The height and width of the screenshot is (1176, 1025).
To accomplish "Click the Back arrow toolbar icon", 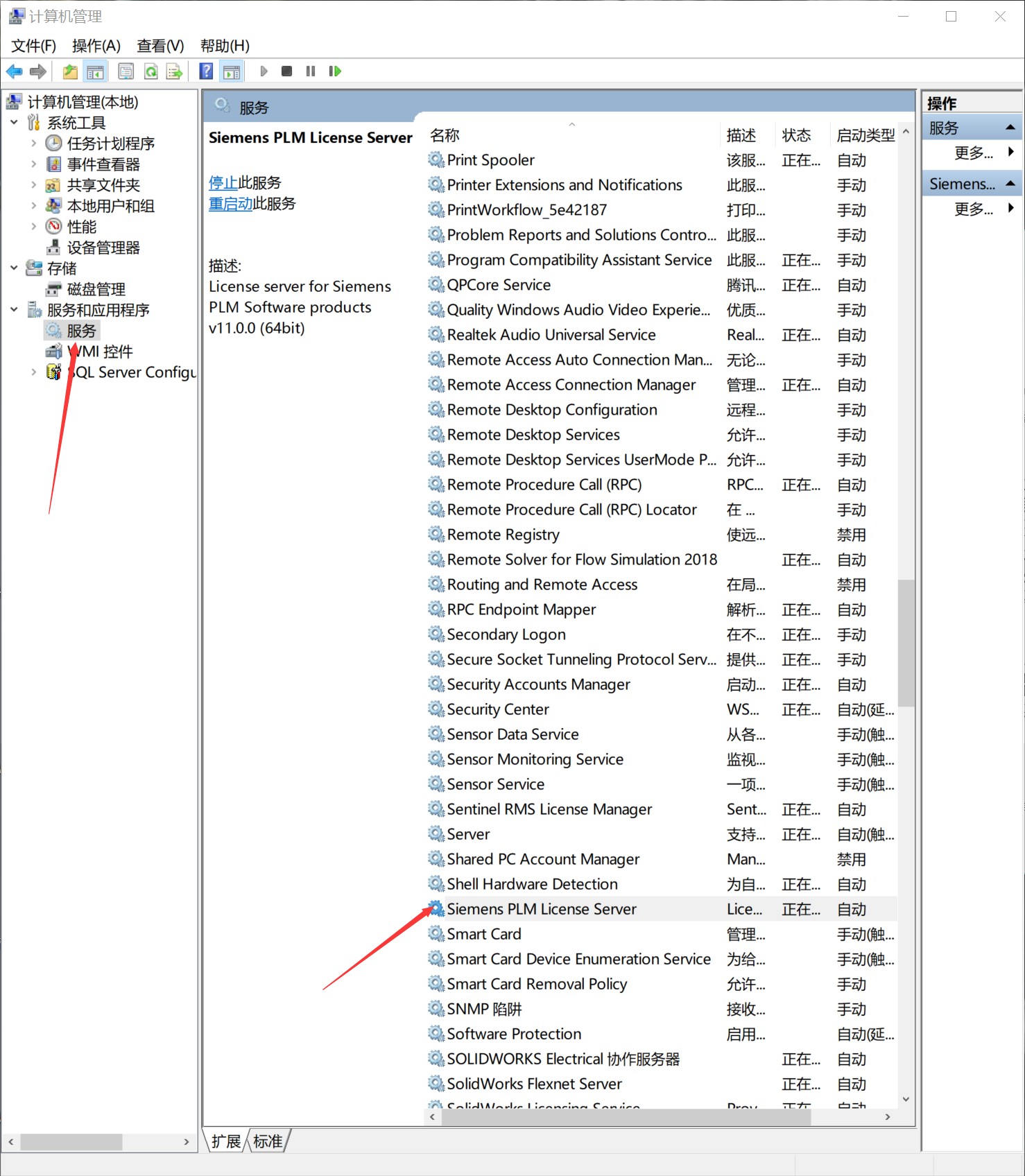I will (x=14, y=71).
